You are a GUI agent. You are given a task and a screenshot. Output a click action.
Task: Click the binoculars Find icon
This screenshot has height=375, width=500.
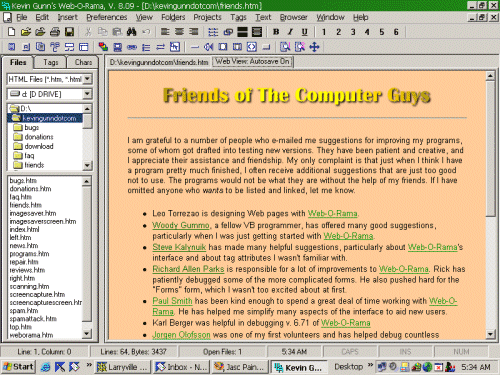(x=132, y=32)
